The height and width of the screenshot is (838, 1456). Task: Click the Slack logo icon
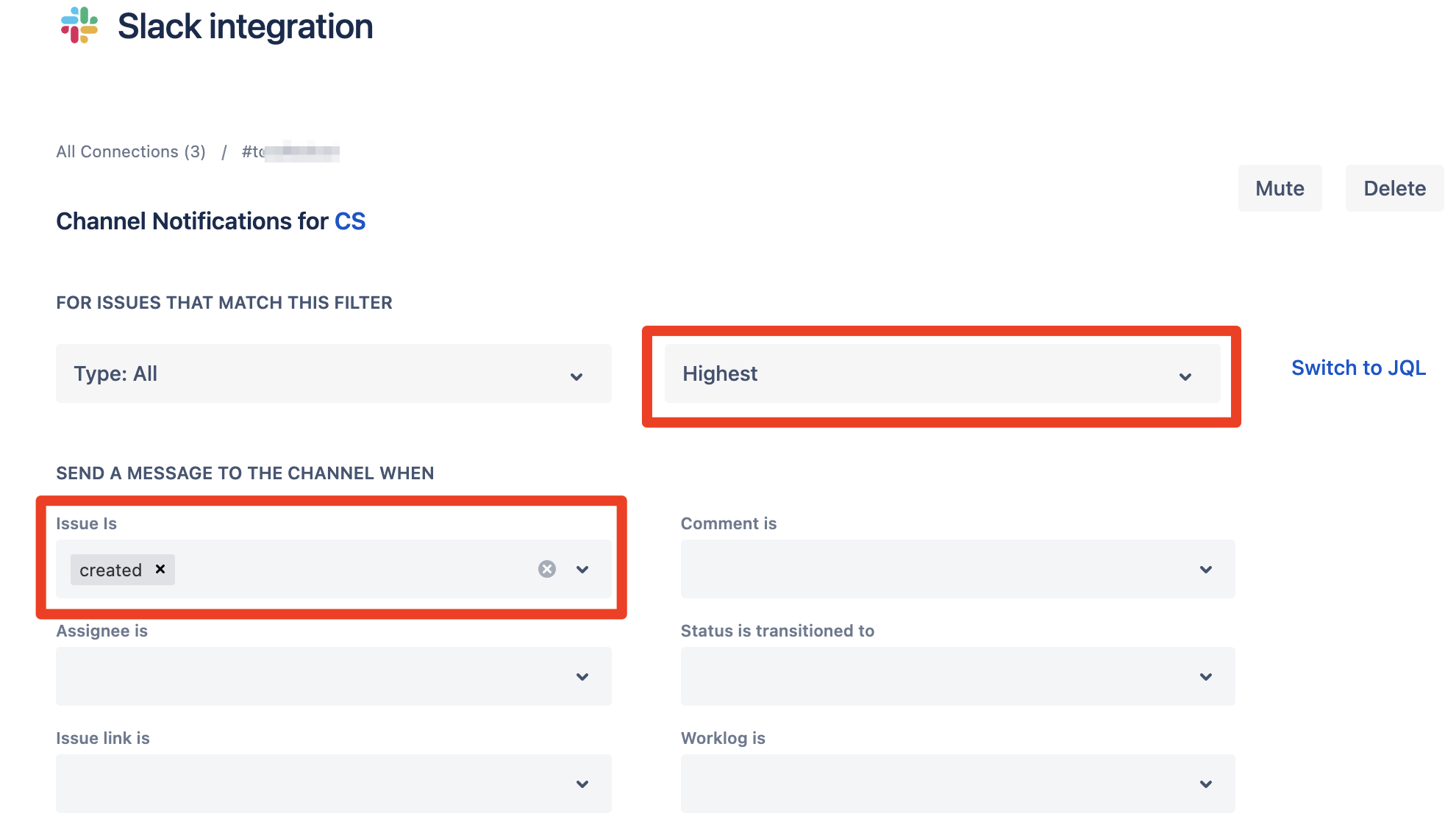coord(79,26)
